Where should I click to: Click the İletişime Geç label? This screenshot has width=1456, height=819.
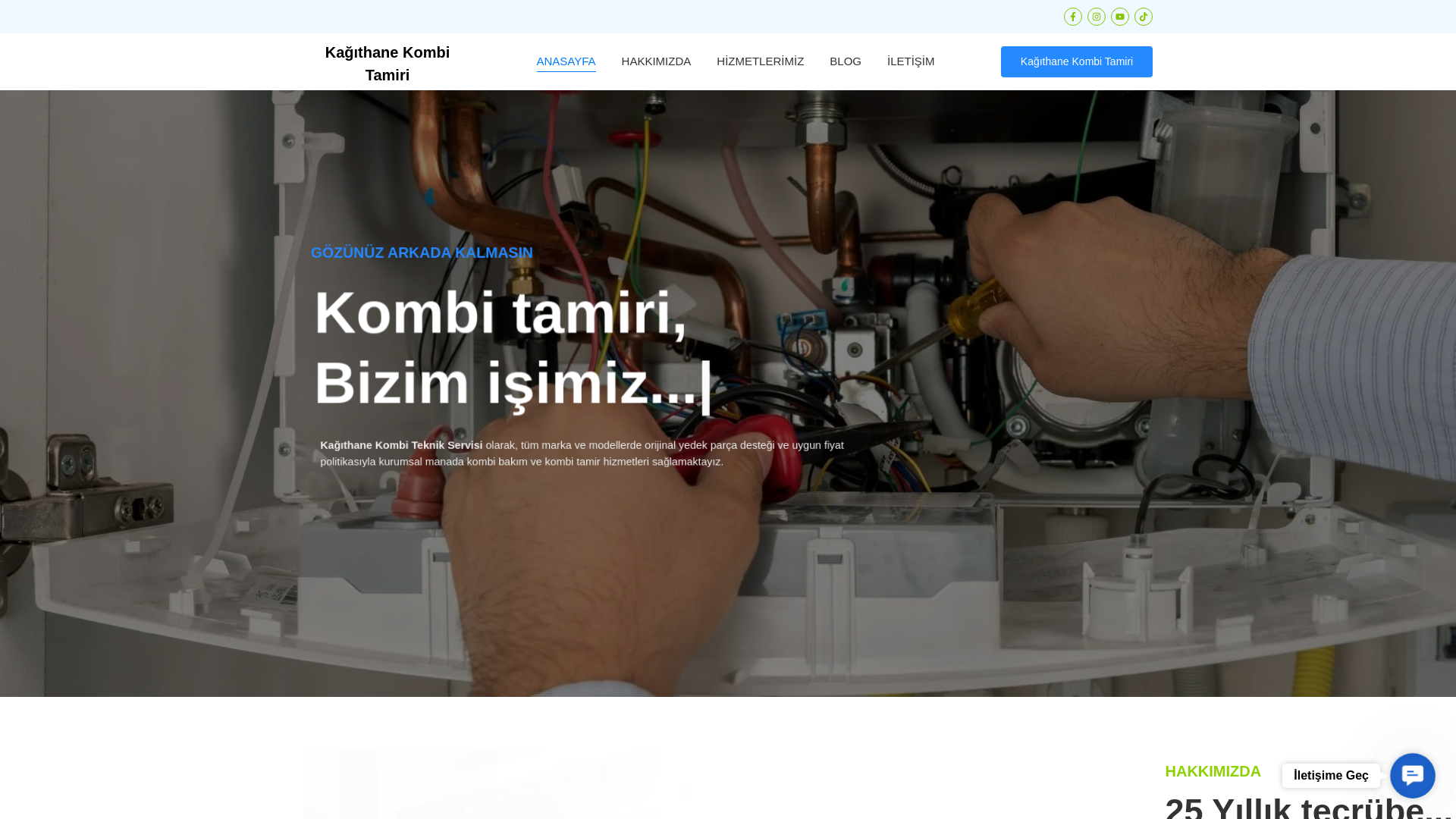[1331, 775]
